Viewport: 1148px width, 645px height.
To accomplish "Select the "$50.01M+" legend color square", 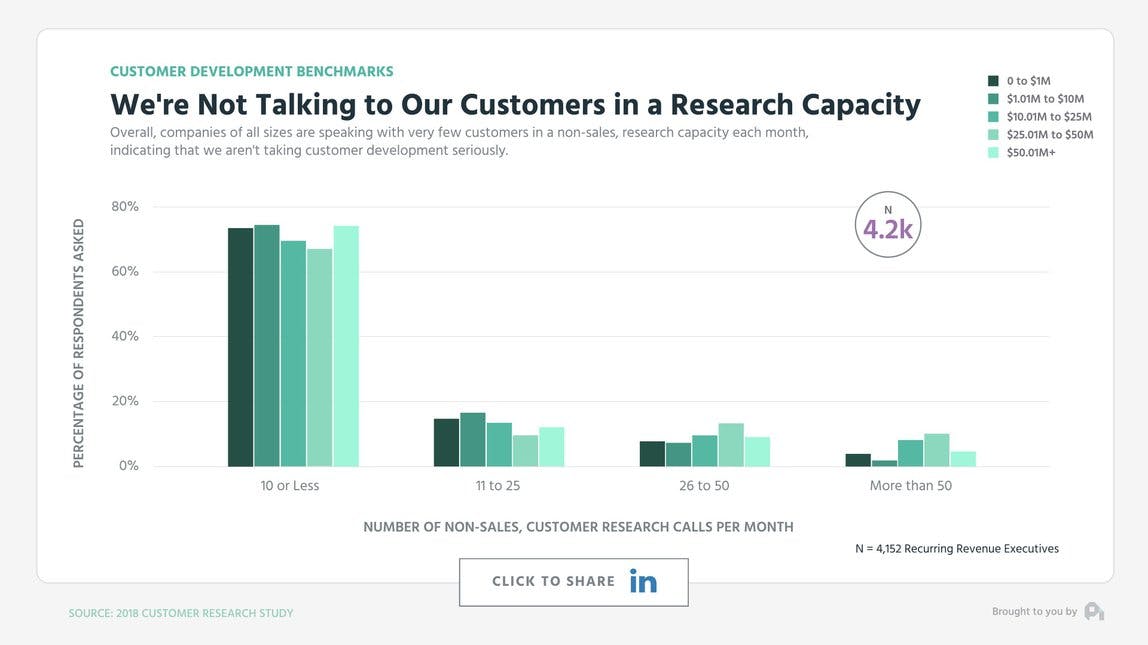I will pos(993,153).
